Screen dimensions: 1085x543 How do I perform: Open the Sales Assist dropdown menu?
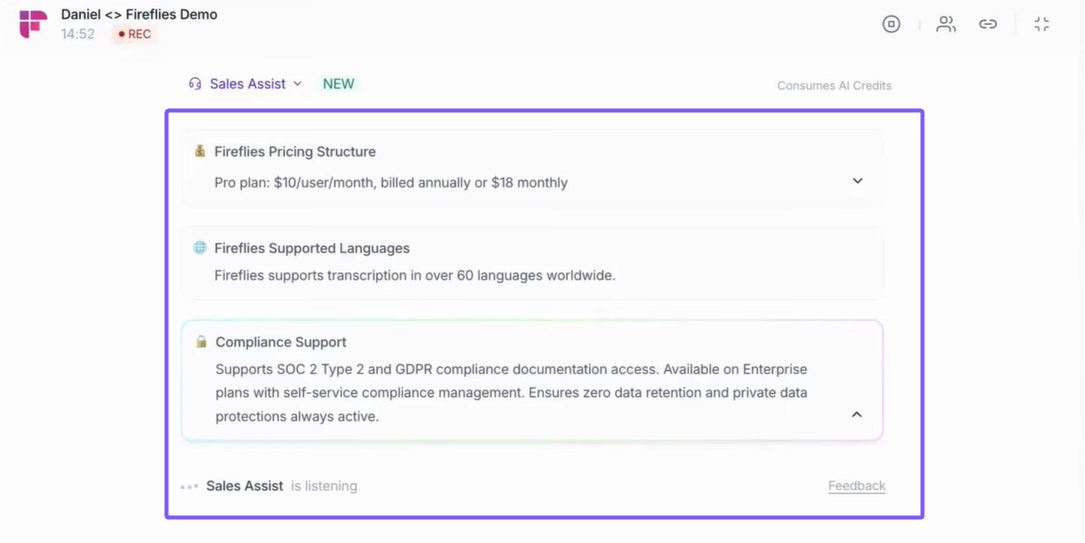pos(297,84)
